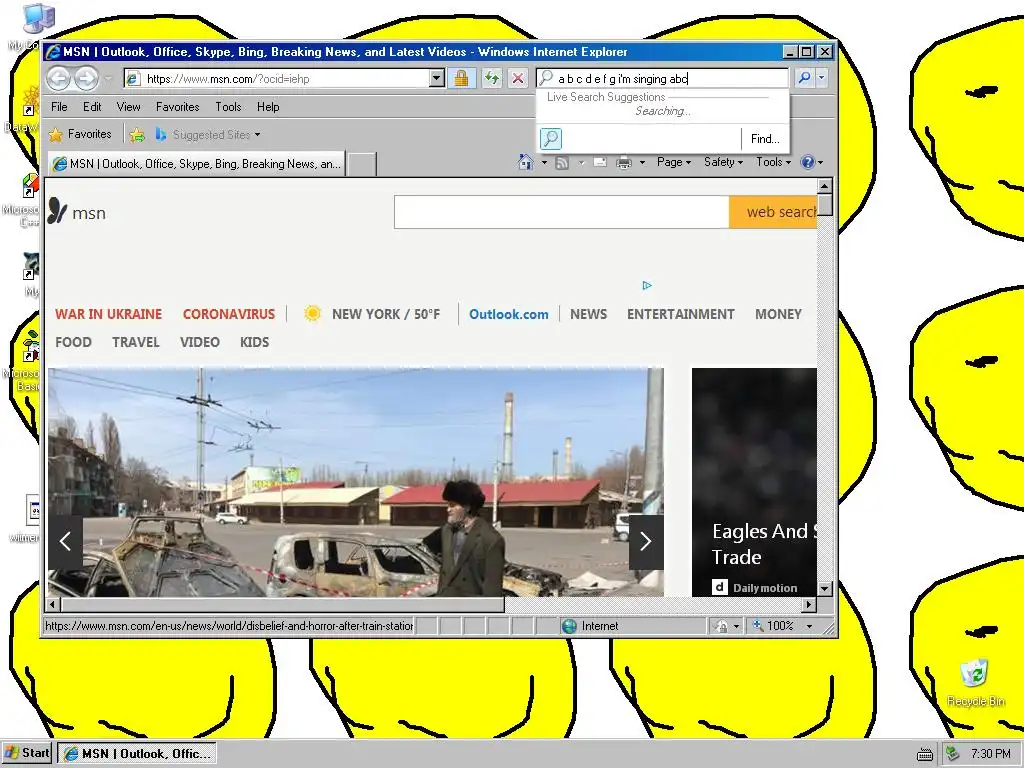The width and height of the screenshot is (1024, 768).
Task: Open WAR IN UKRAINE link
Action: 108,314
